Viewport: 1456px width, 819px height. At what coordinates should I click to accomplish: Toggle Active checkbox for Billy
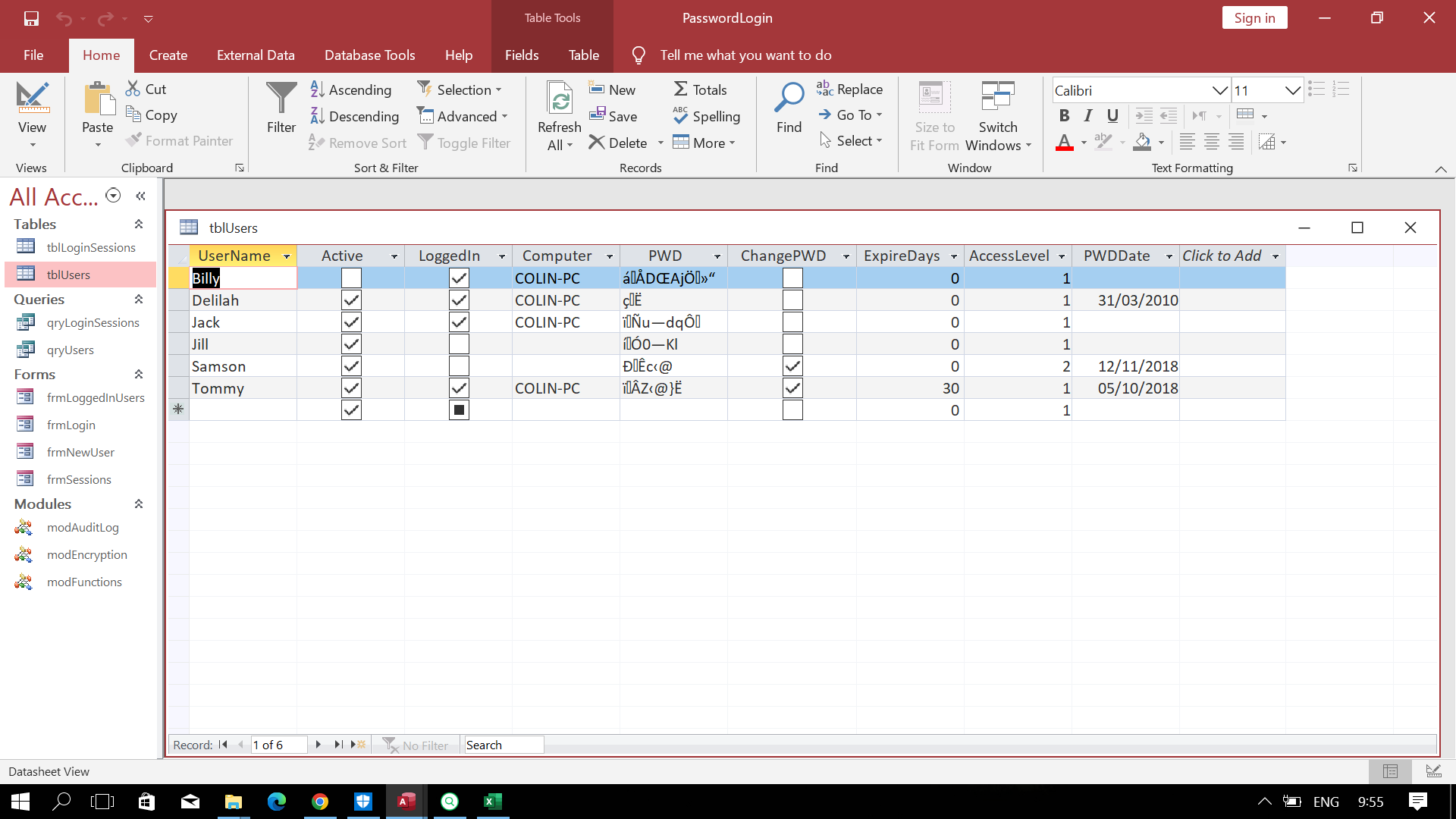pyautogui.click(x=351, y=278)
